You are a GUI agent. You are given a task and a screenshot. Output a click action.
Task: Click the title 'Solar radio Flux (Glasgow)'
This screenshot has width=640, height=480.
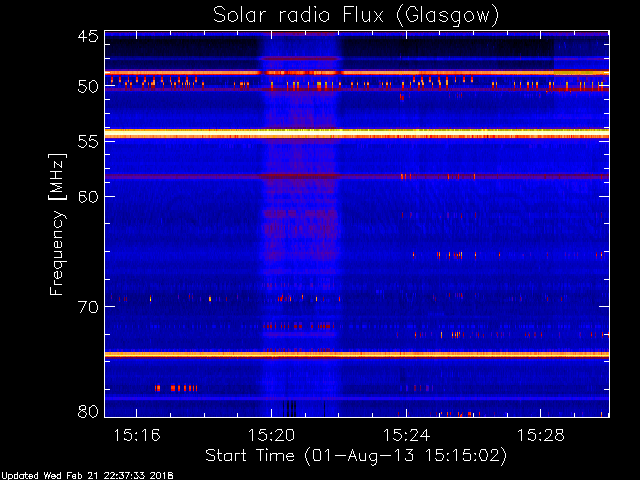pos(356,16)
